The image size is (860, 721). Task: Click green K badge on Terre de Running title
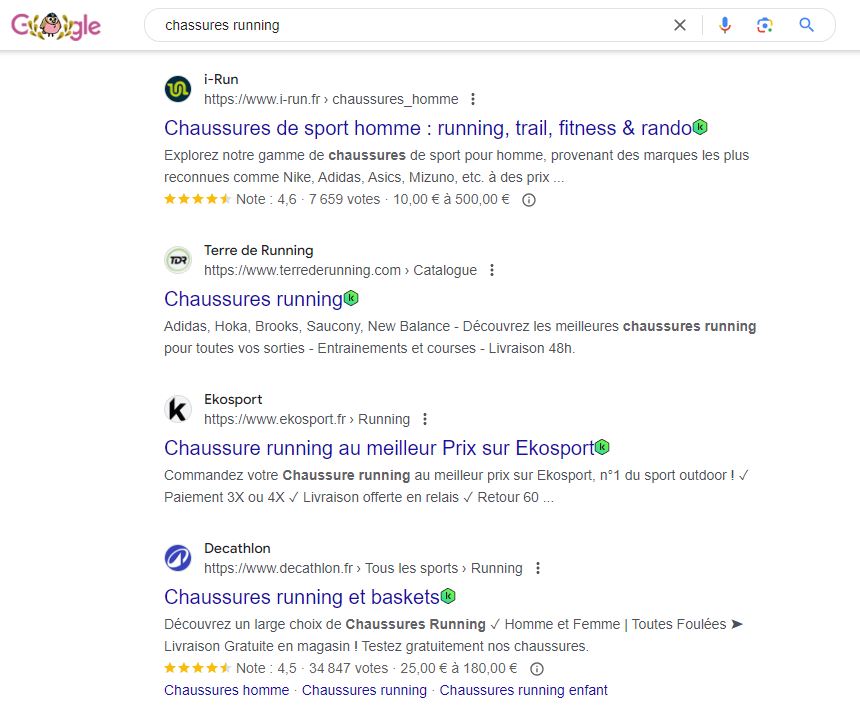click(x=351, y=298)
